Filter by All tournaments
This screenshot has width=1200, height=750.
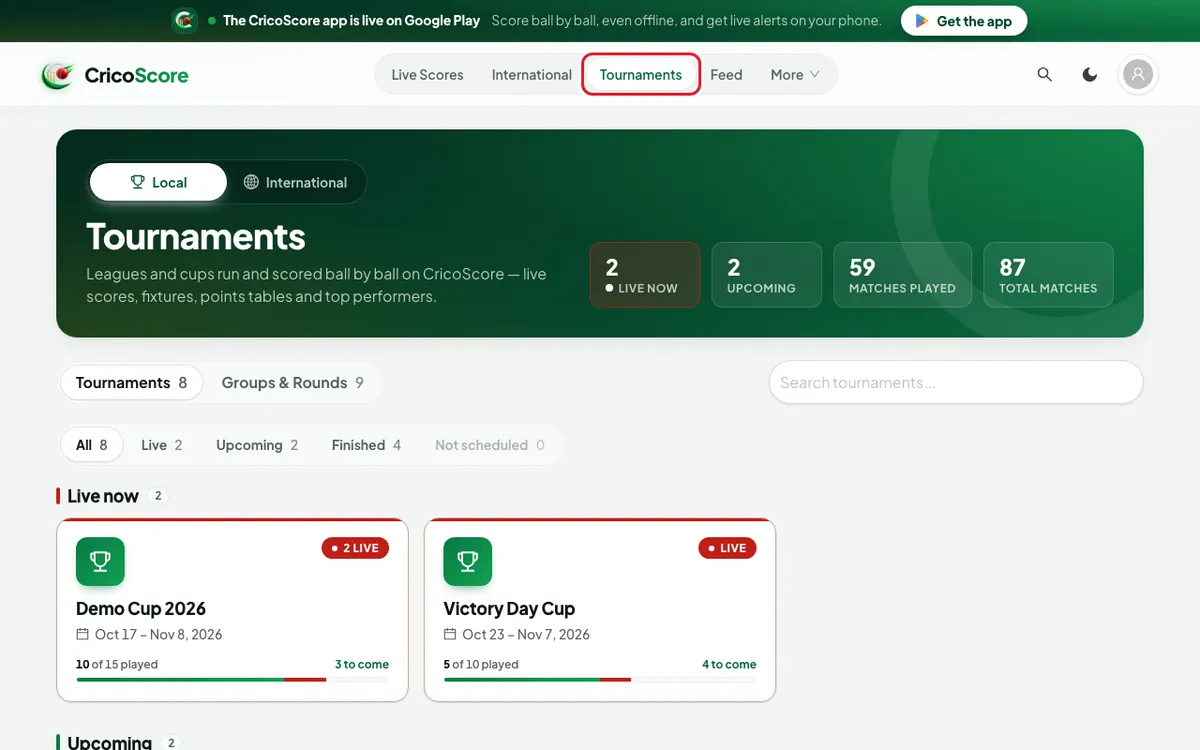coord(91,445)
